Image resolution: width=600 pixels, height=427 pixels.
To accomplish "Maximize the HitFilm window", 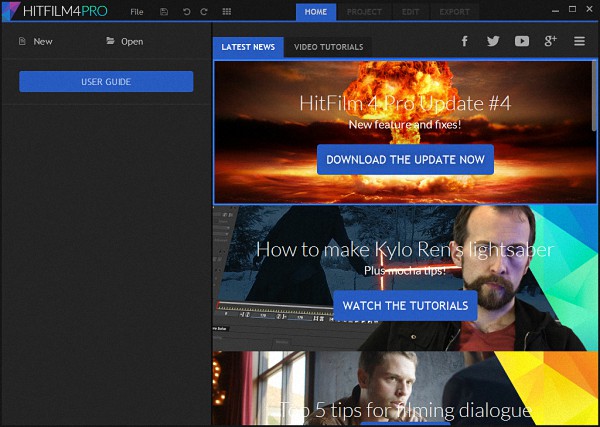I will tap(572, 9).
